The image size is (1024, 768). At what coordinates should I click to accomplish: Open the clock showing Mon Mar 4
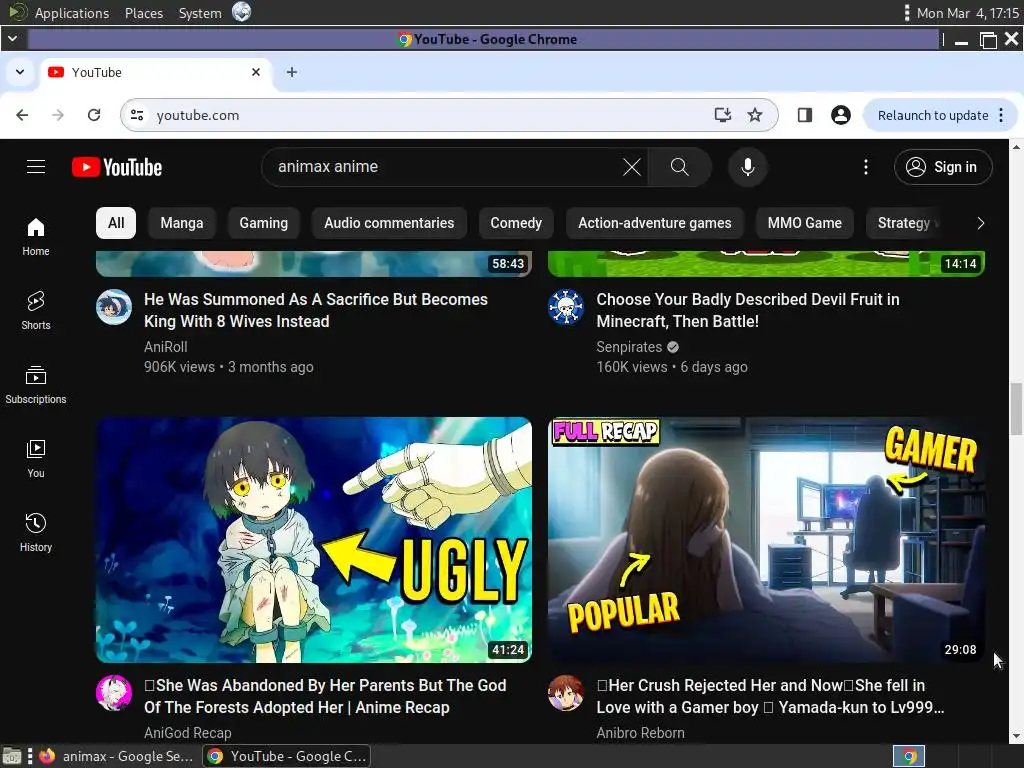tap(967, 13)
